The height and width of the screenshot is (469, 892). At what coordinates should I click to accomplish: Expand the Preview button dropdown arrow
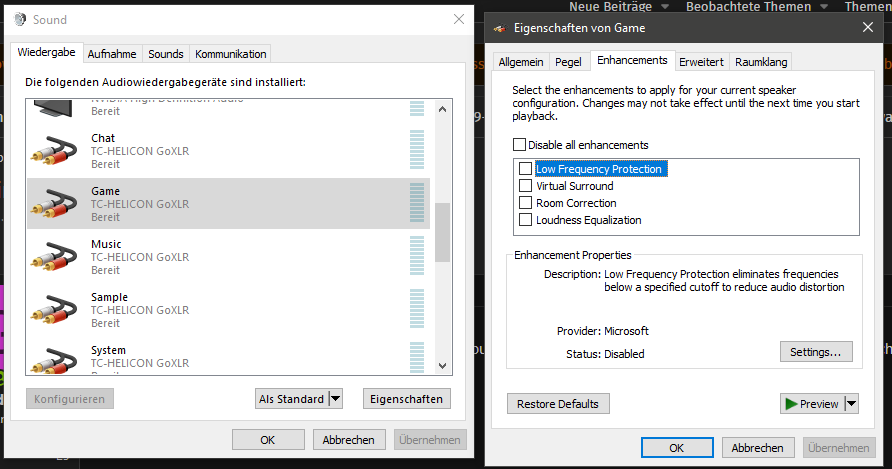tap(851, 404)
